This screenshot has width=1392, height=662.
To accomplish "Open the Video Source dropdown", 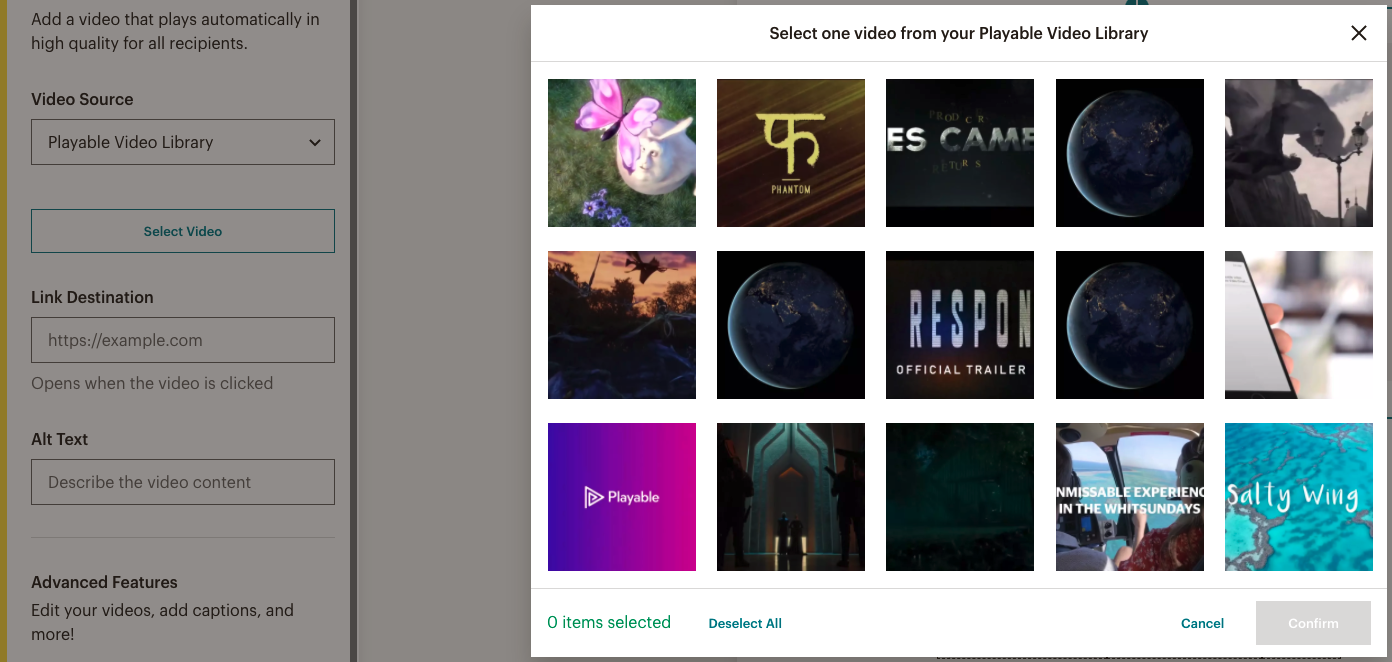I will click(183, 142).
